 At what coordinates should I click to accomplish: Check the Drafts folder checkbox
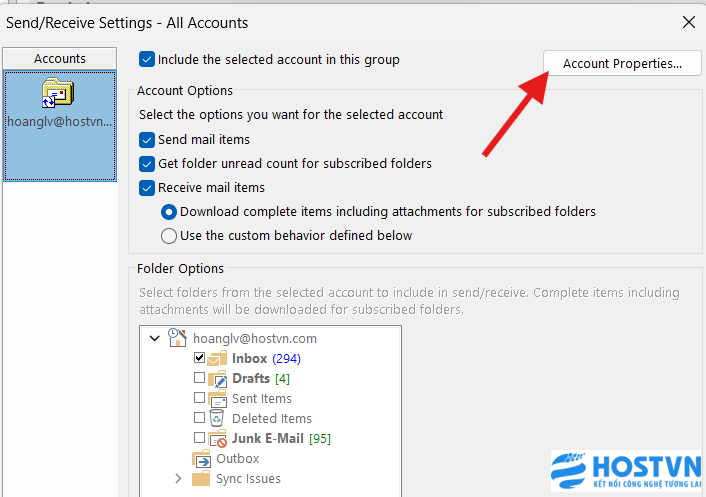coord(200,379)
